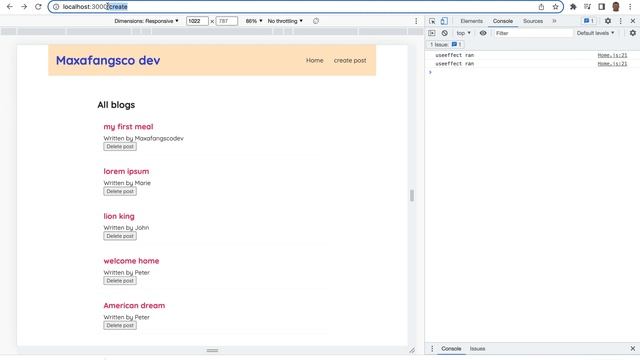
Task: Toggle the browser side panel icon
Action: click(x=602, y=7)
